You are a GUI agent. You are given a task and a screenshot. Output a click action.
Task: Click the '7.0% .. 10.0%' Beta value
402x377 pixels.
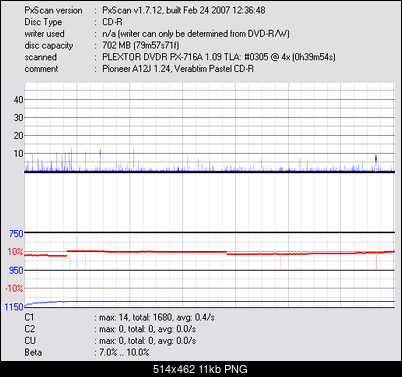pos(124,352)
